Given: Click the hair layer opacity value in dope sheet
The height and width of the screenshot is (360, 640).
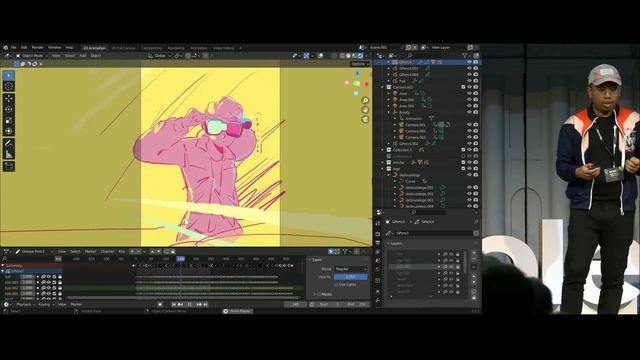Looking at the screenshot, I should [27, 277].
